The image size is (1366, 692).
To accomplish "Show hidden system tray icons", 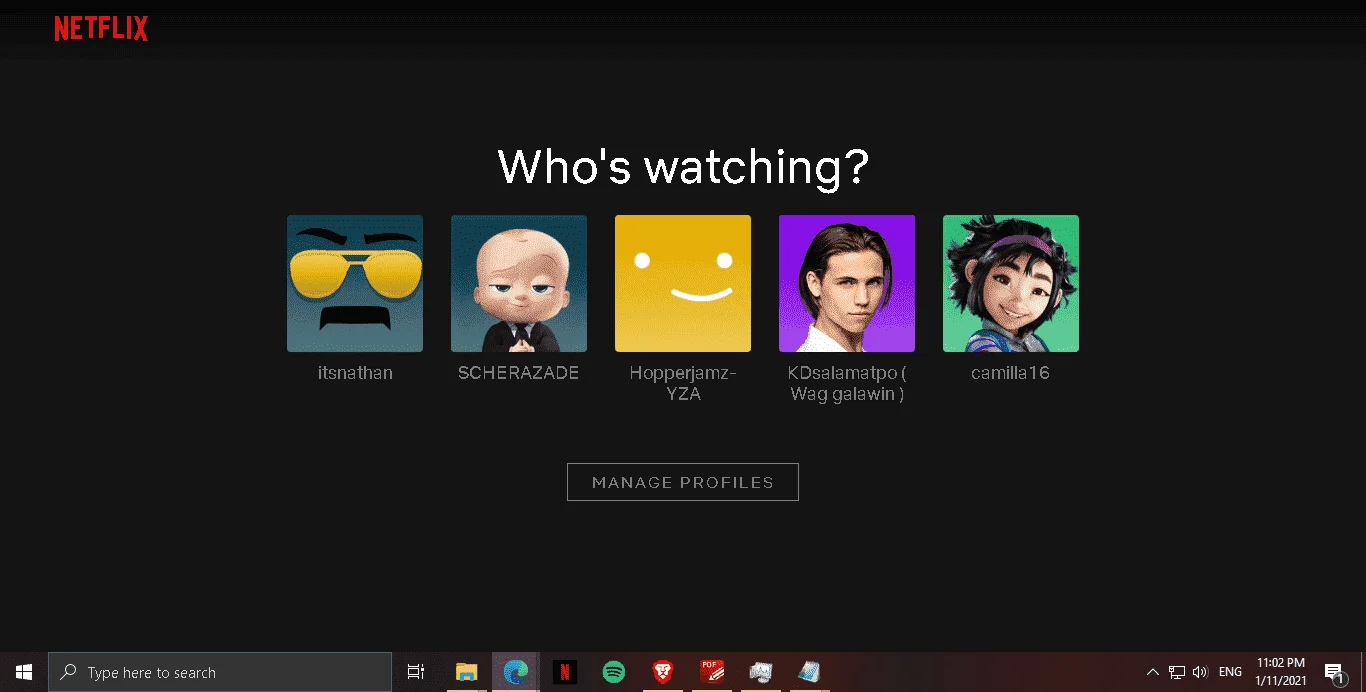I will click(1153, 672).
